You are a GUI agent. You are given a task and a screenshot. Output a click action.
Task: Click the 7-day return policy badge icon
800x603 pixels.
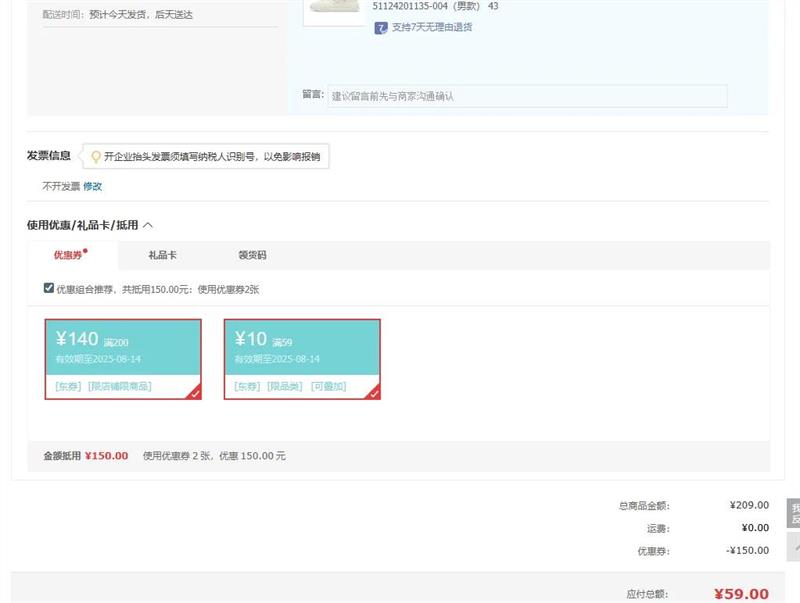click(x=380, y=28)
